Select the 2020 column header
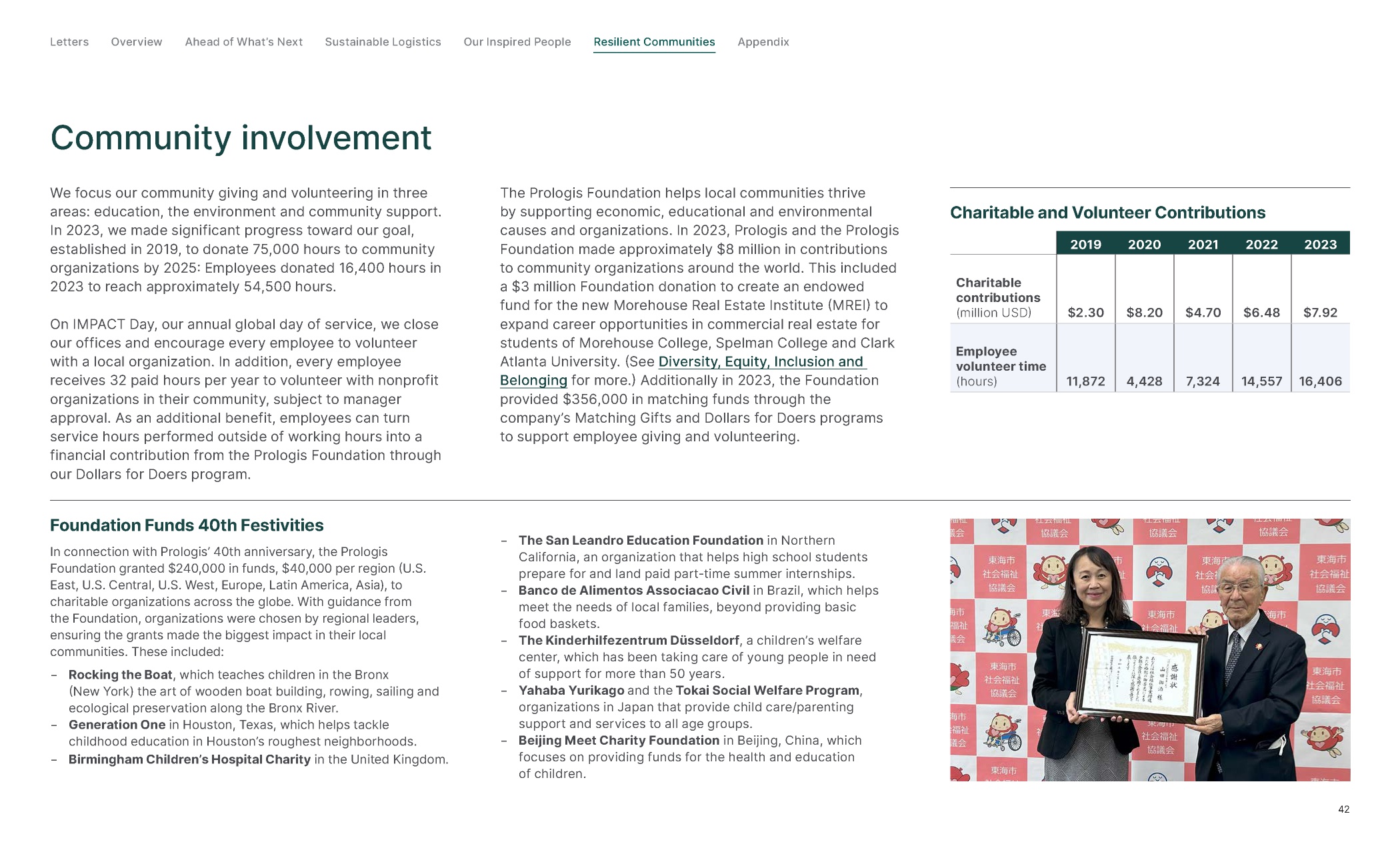Screen dimensions: 1400x850 point(1144,245)
